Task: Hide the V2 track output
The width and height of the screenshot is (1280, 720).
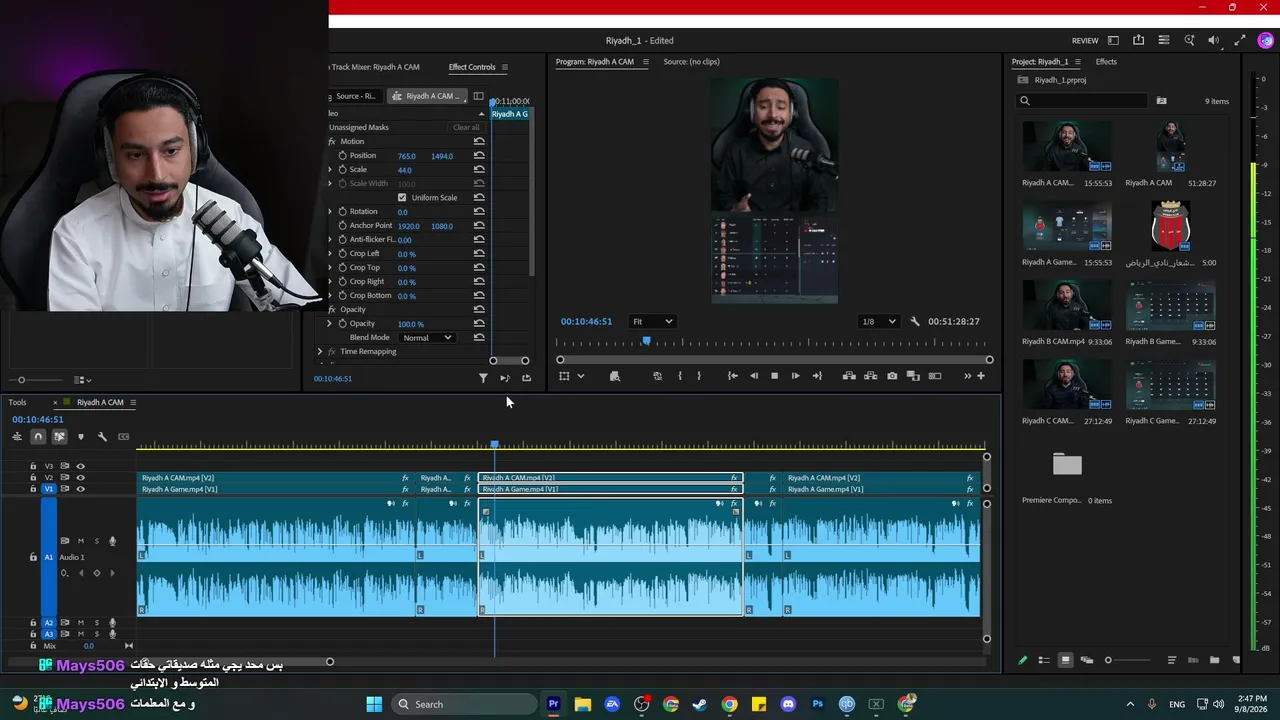Action: (81, 478)
